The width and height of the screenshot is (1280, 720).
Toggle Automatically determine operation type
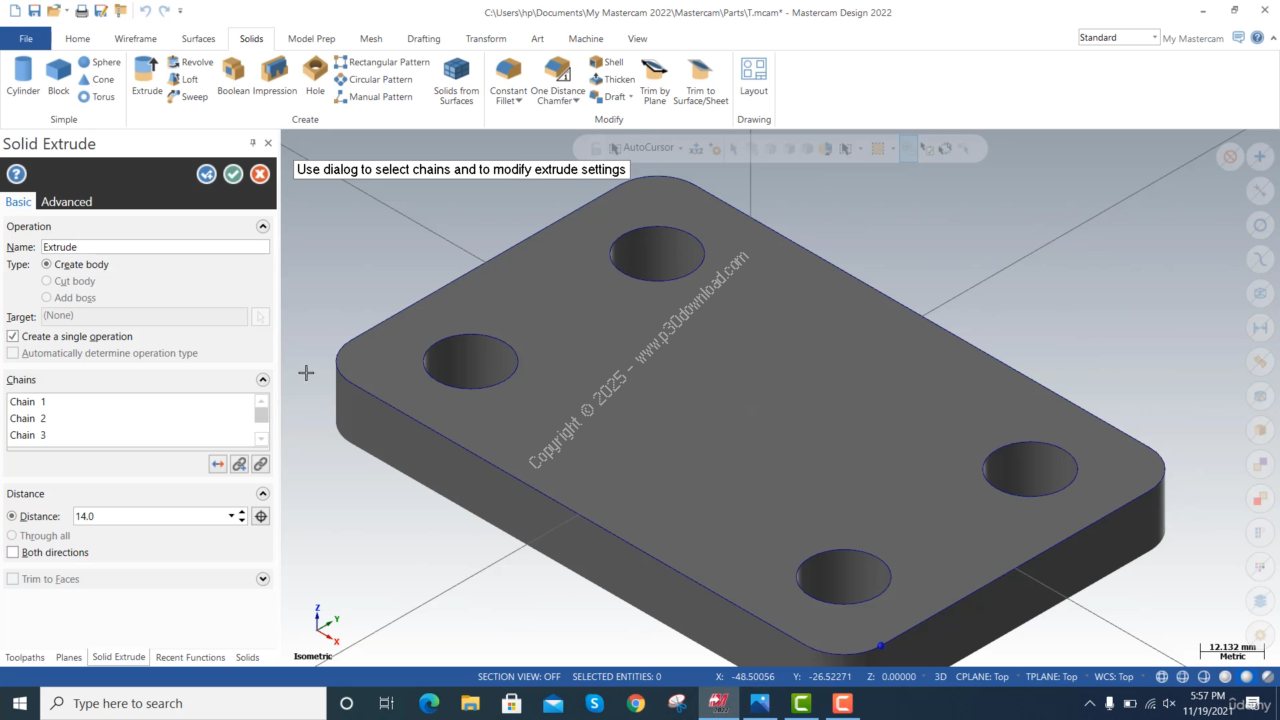point(13,353)
